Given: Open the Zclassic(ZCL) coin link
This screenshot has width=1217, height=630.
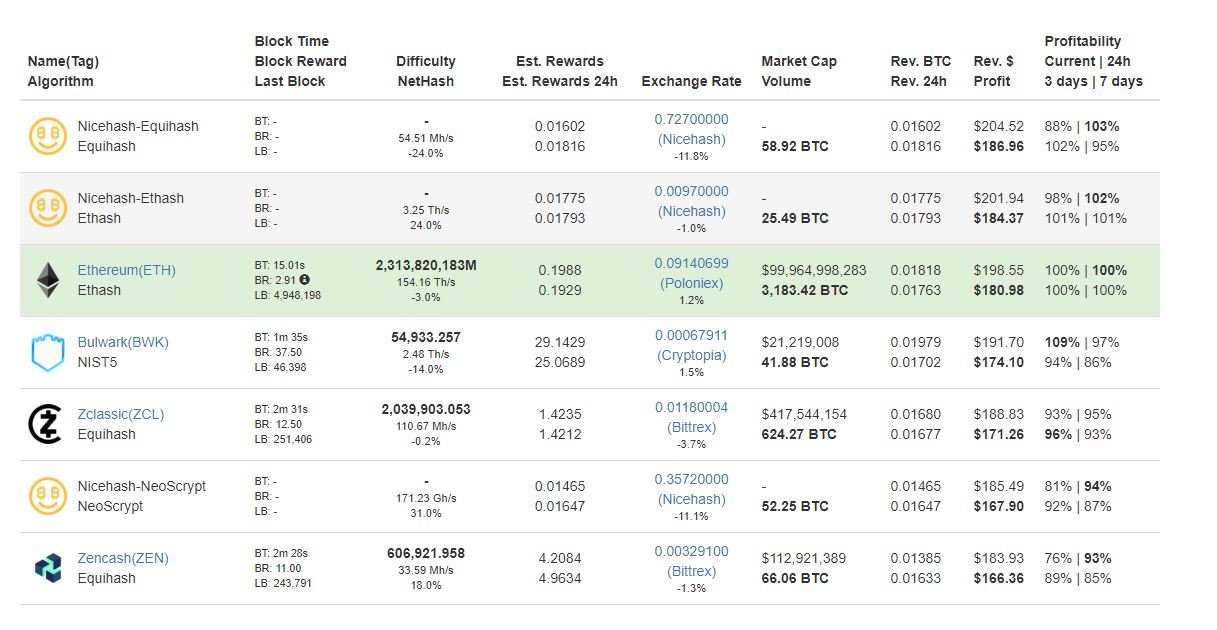Looking at the screenshot, I should [121, 414].
